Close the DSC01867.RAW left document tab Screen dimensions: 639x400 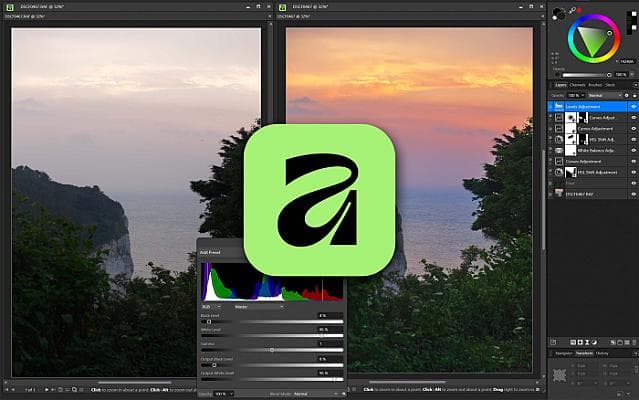270,16
